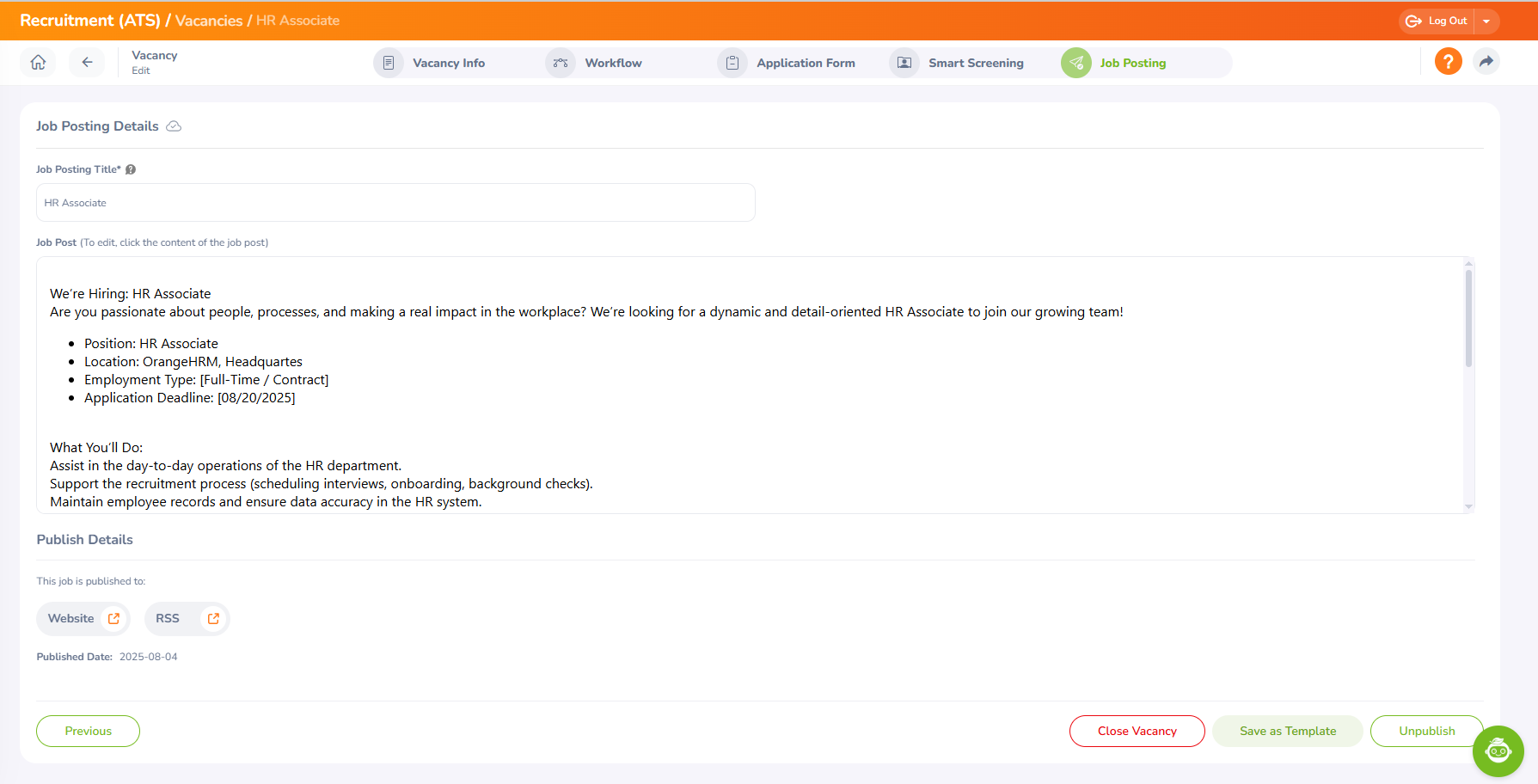Viewport: 1538px width, 784px height.
Task: Switch to the Vacancy Info tab
Action: click(447, 63)
